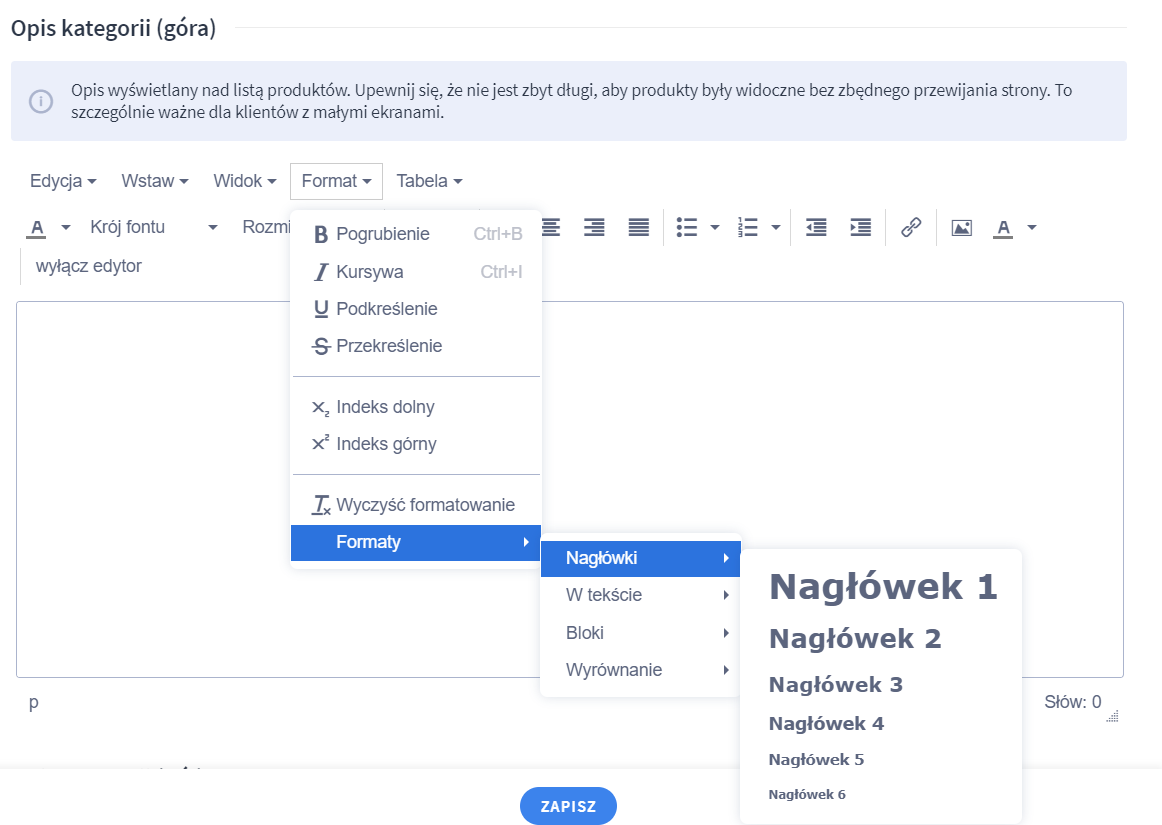The width and height of the screenshot is (1162, 825).
Task: Click the info icon in notice box
Action: [41, 101]
